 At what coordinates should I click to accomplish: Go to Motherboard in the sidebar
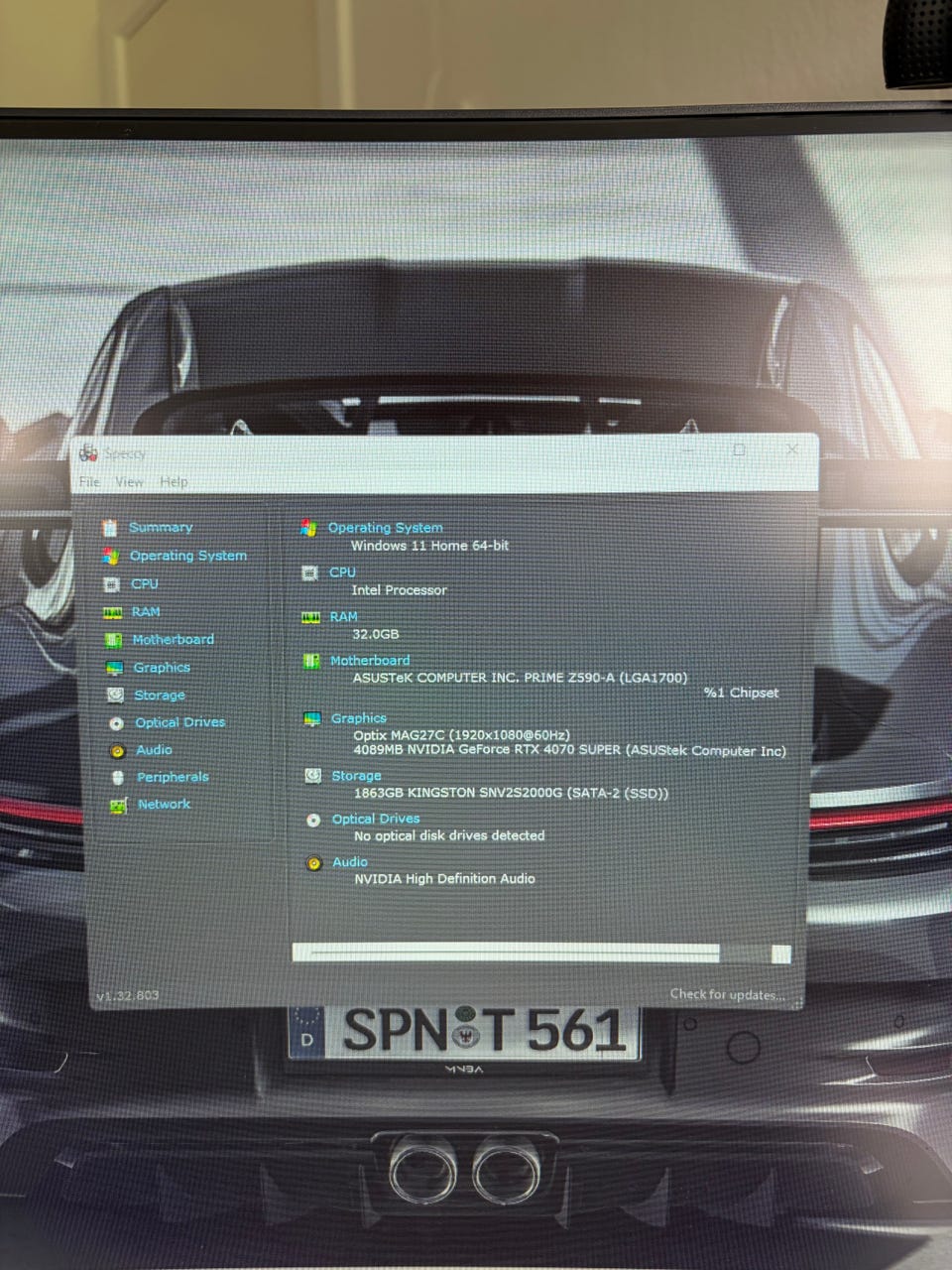coord(174,639)
